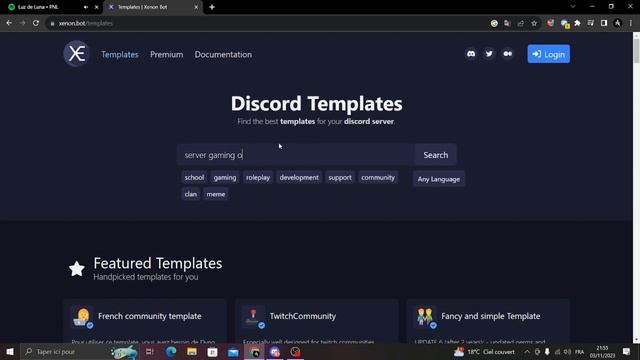Select the community tag
This screenshot has height=360, width=640.
click(x=378, y=178)
